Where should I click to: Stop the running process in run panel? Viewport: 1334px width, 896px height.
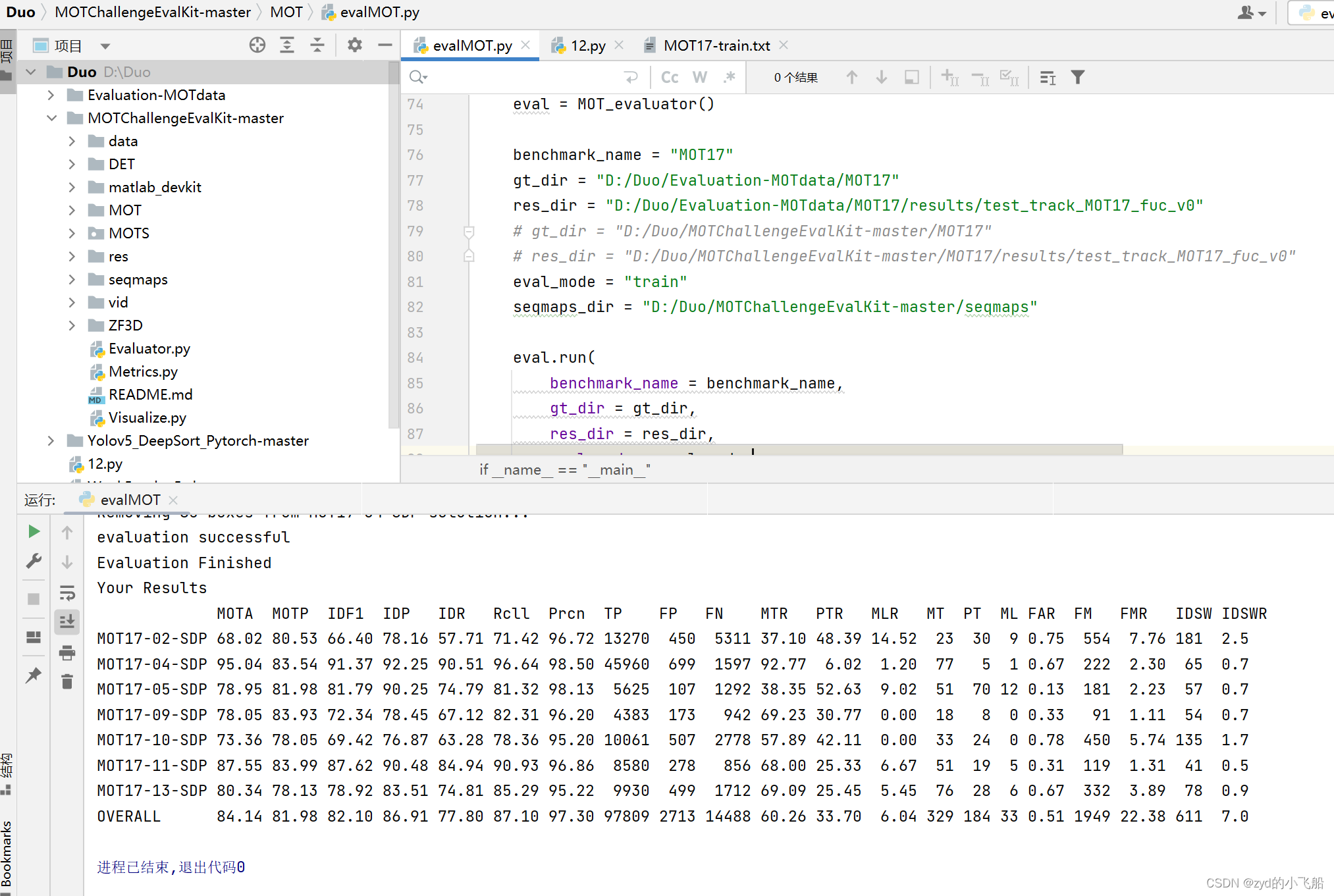tap(34, 598)
